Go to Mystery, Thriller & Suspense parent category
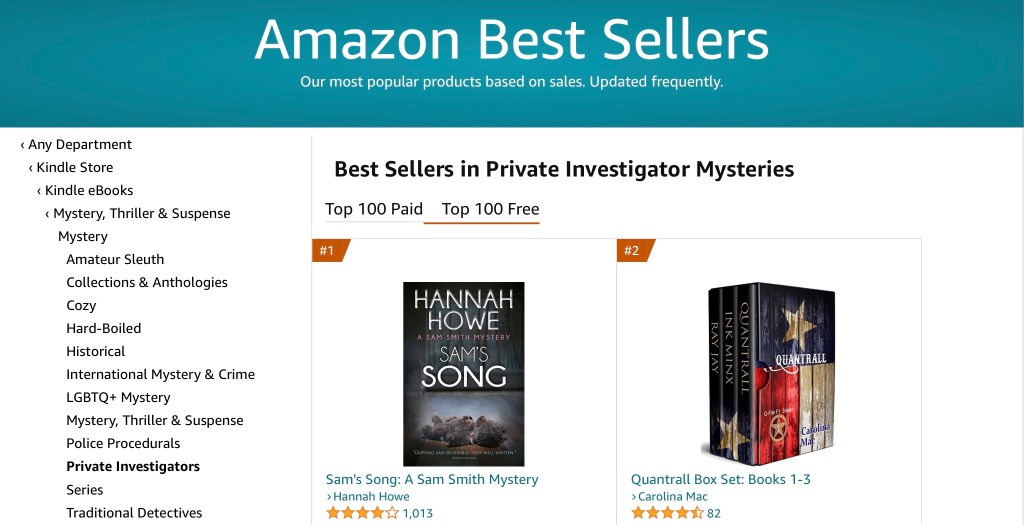Viewport: 1024px width, 525px height. [141, 214]
